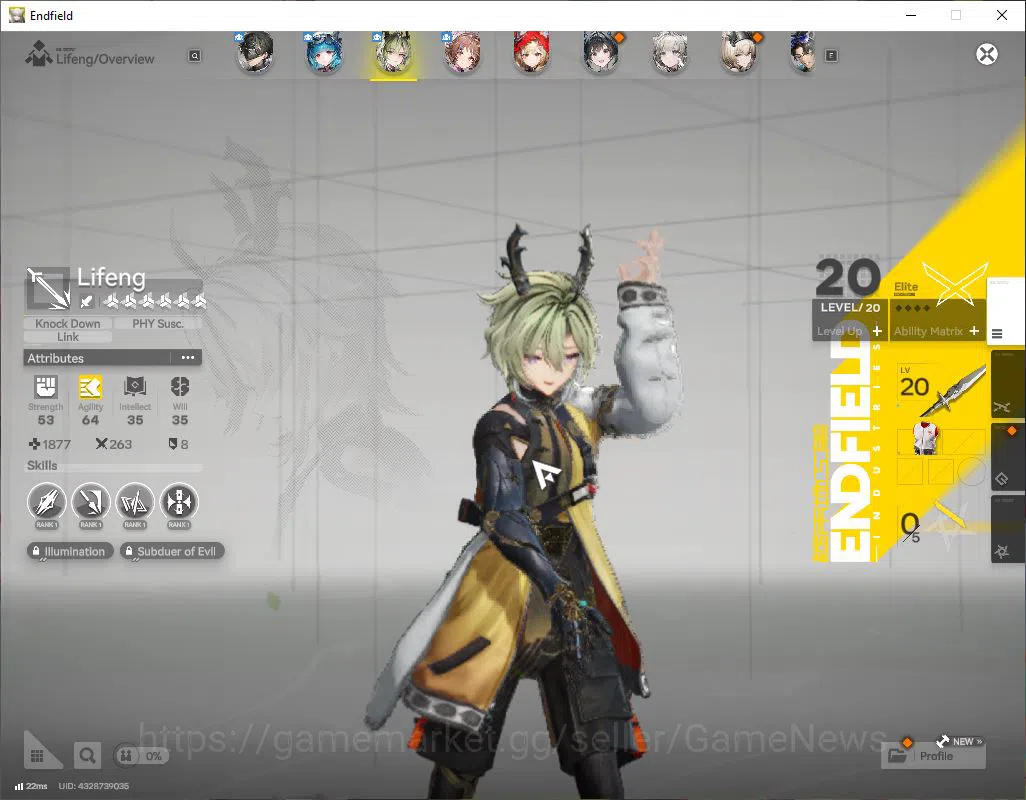Open the Knock Down tag
Screen dimensions: 1026x800
tap(67, 323)
